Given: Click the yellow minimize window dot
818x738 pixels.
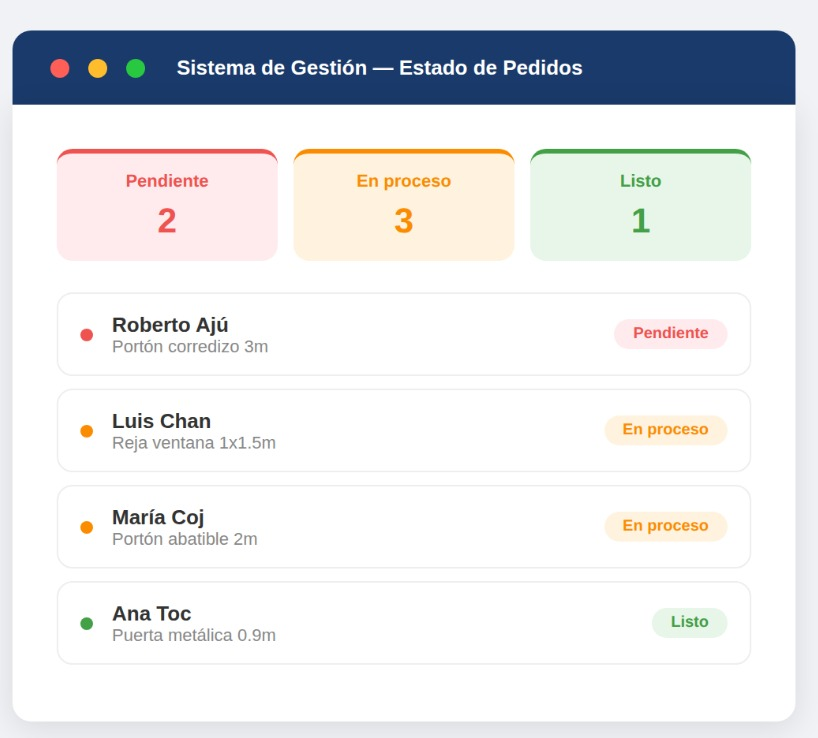Looking at the screenshot, I should point(98,68).
